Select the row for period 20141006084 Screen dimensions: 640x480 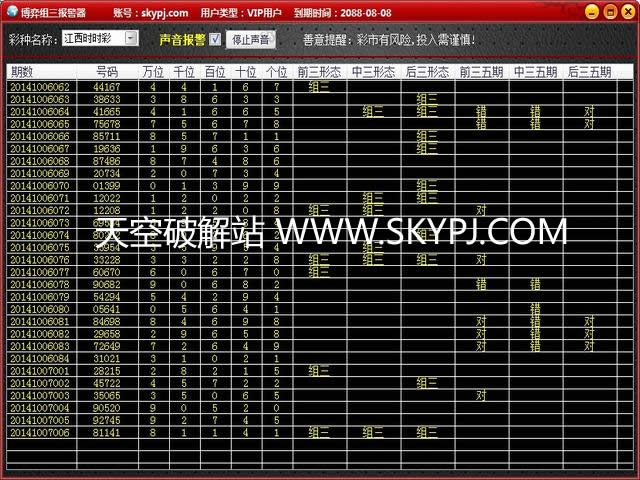point(40,358)
